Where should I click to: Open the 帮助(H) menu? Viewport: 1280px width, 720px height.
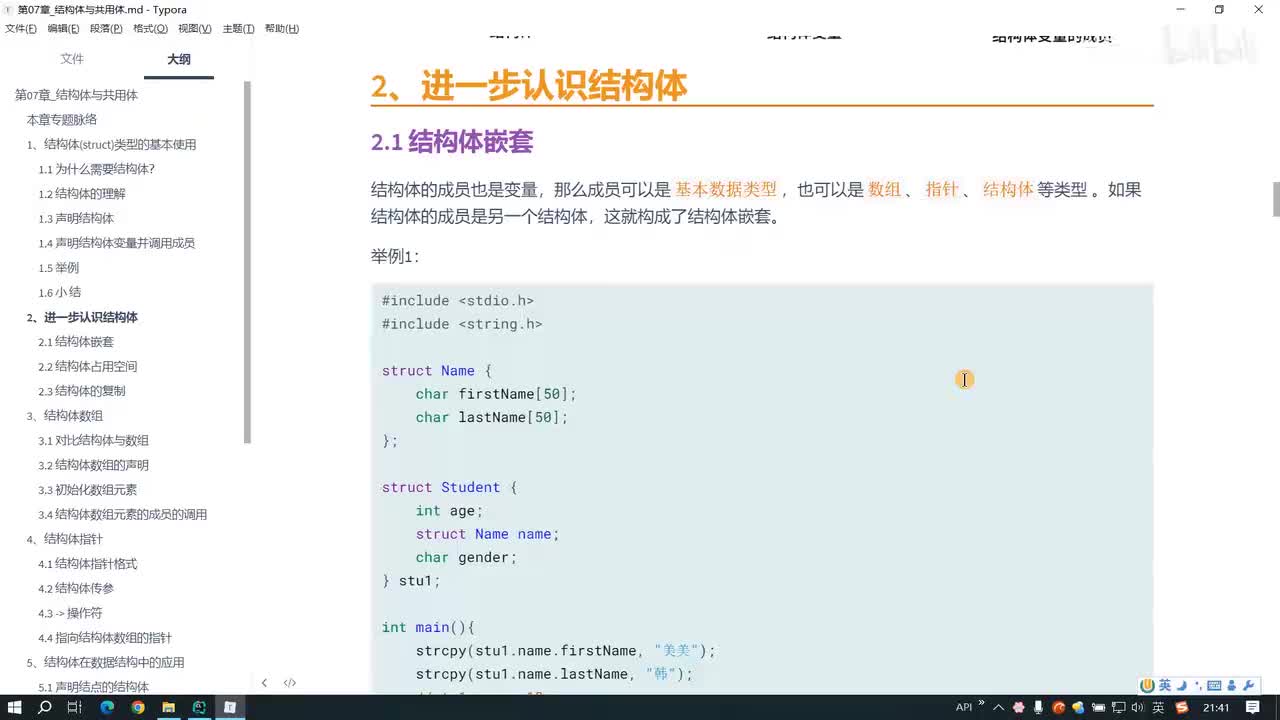coord(282,29)
